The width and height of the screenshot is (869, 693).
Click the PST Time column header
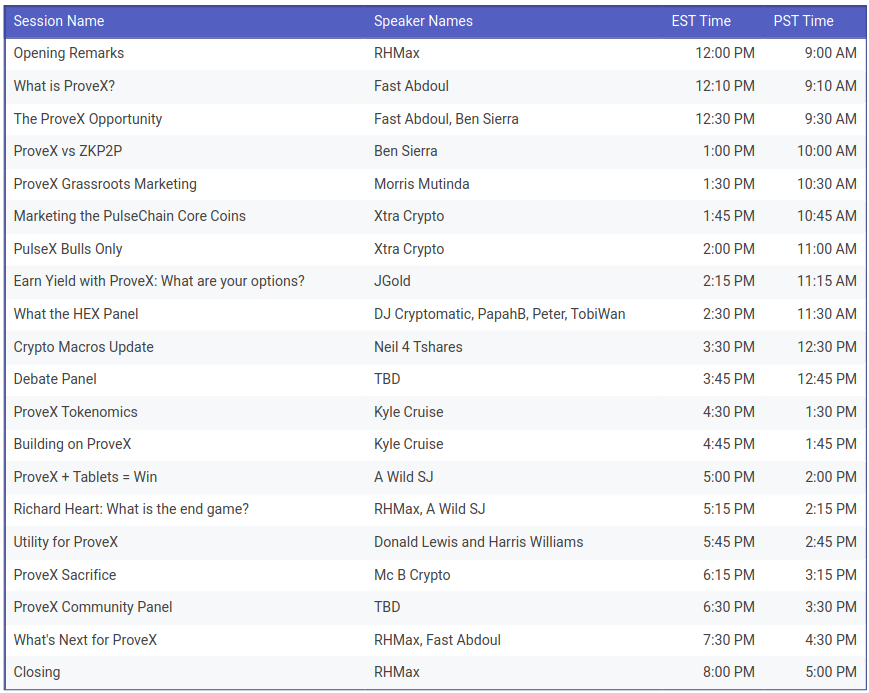tap(803, 21)
